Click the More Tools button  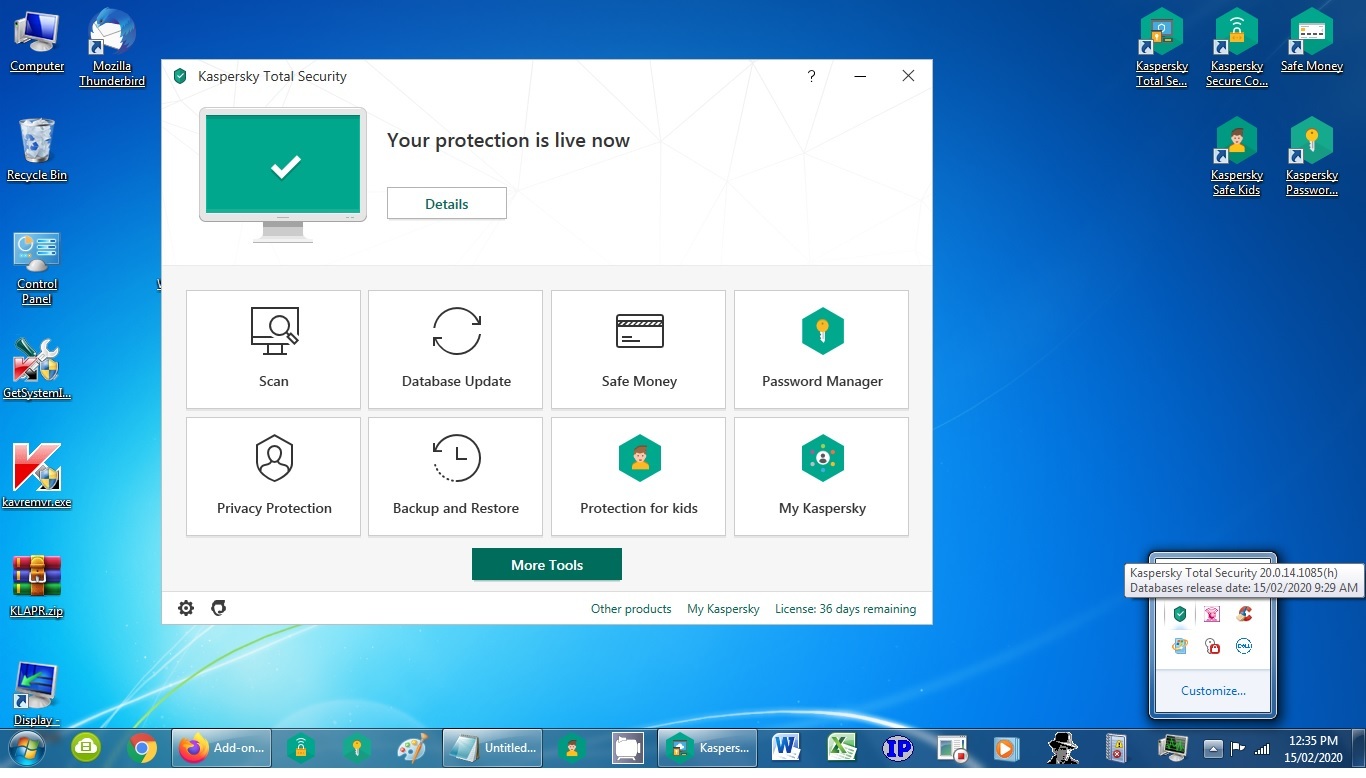[x=547, y=564]
